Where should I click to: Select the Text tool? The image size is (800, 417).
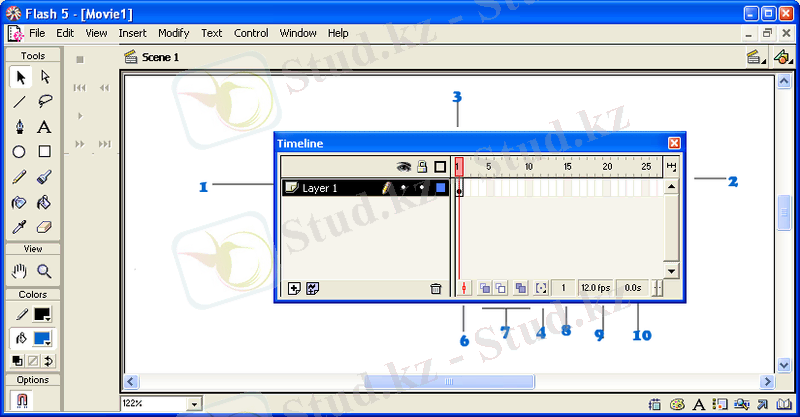pos(44,127)
